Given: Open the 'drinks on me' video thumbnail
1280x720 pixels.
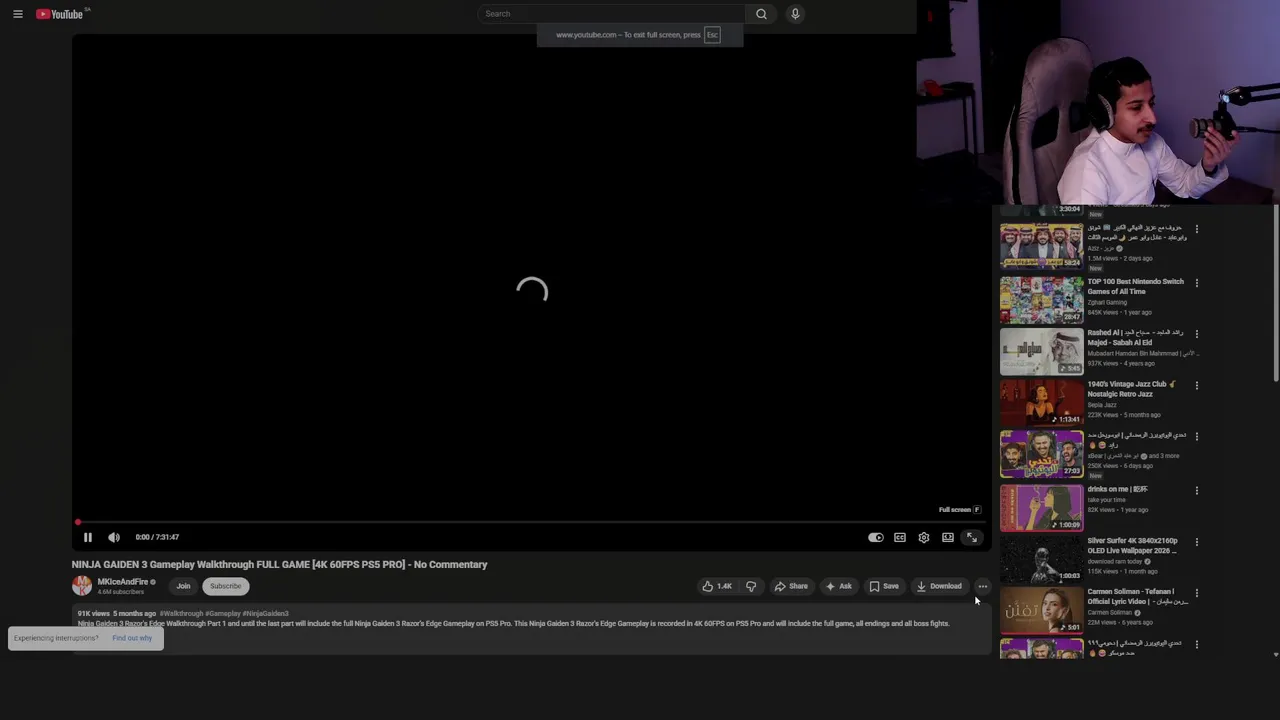Looking at the screenshot, I should 1041,507.
